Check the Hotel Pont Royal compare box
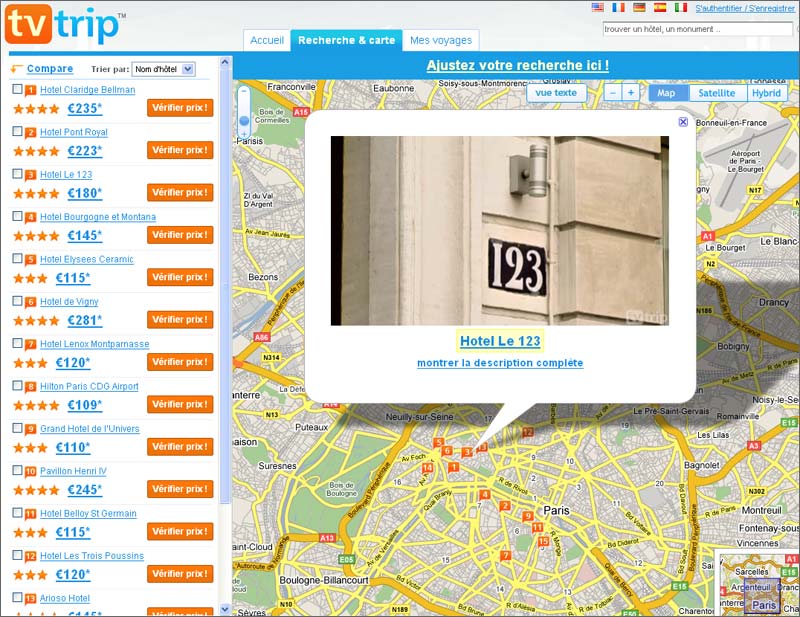Image resolution: width=800 pixels, height=617 pixels. (17, 131)
